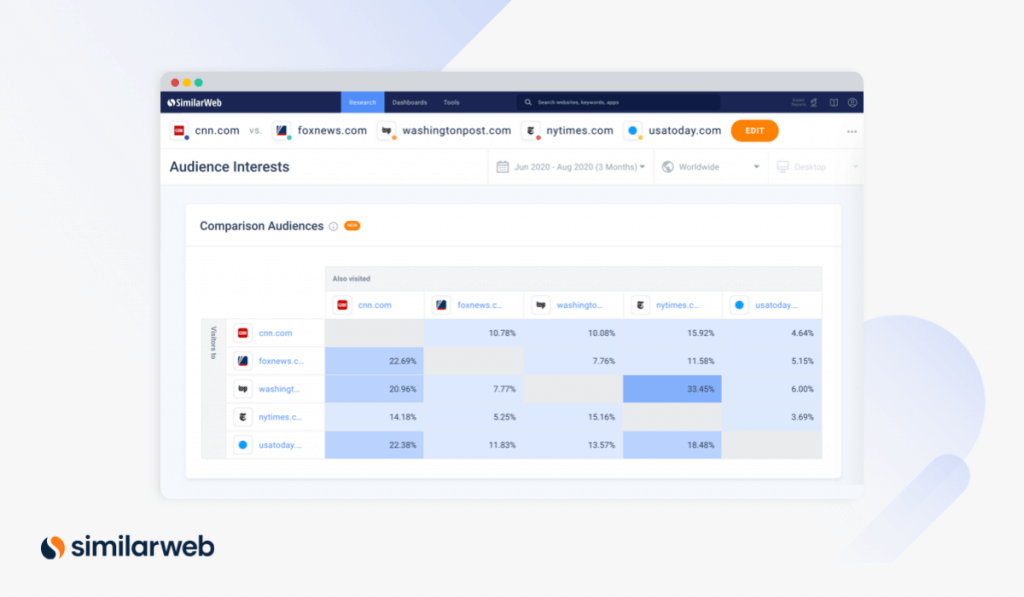This screenshot has height=597, width=1024.
Task: Open the knowledge base book icon
Action: point(835,102)
